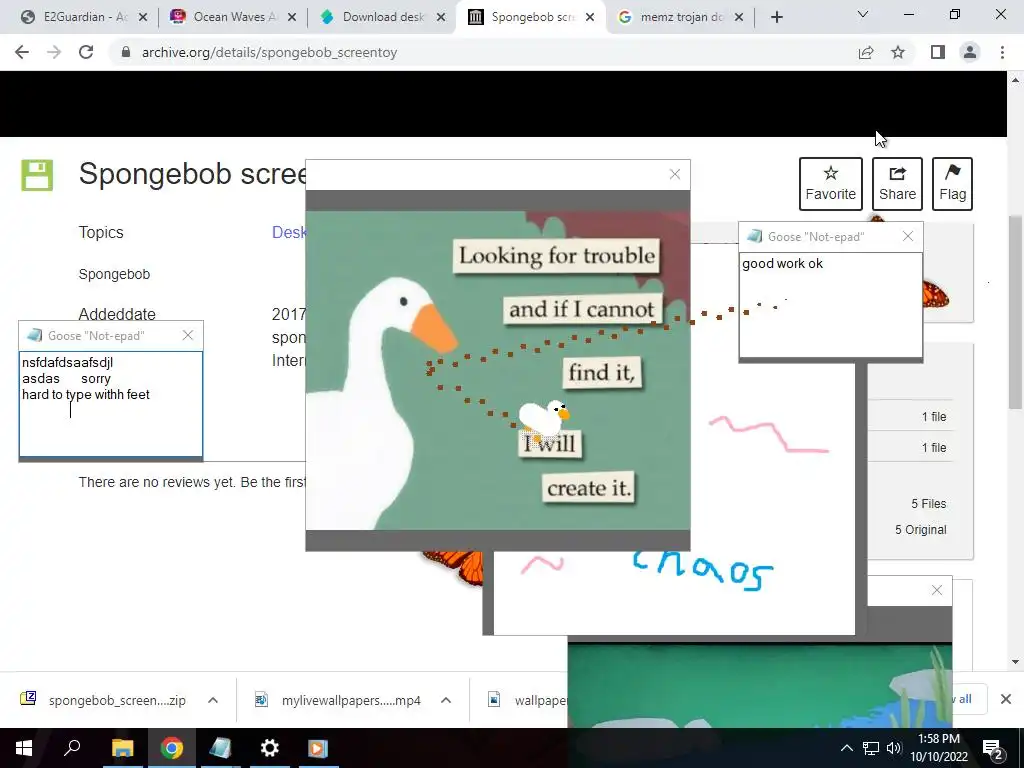This screenshot has width=1024, height=768.
Task: Open File Explorer from taskbar
Action: (x=122, y=748)
